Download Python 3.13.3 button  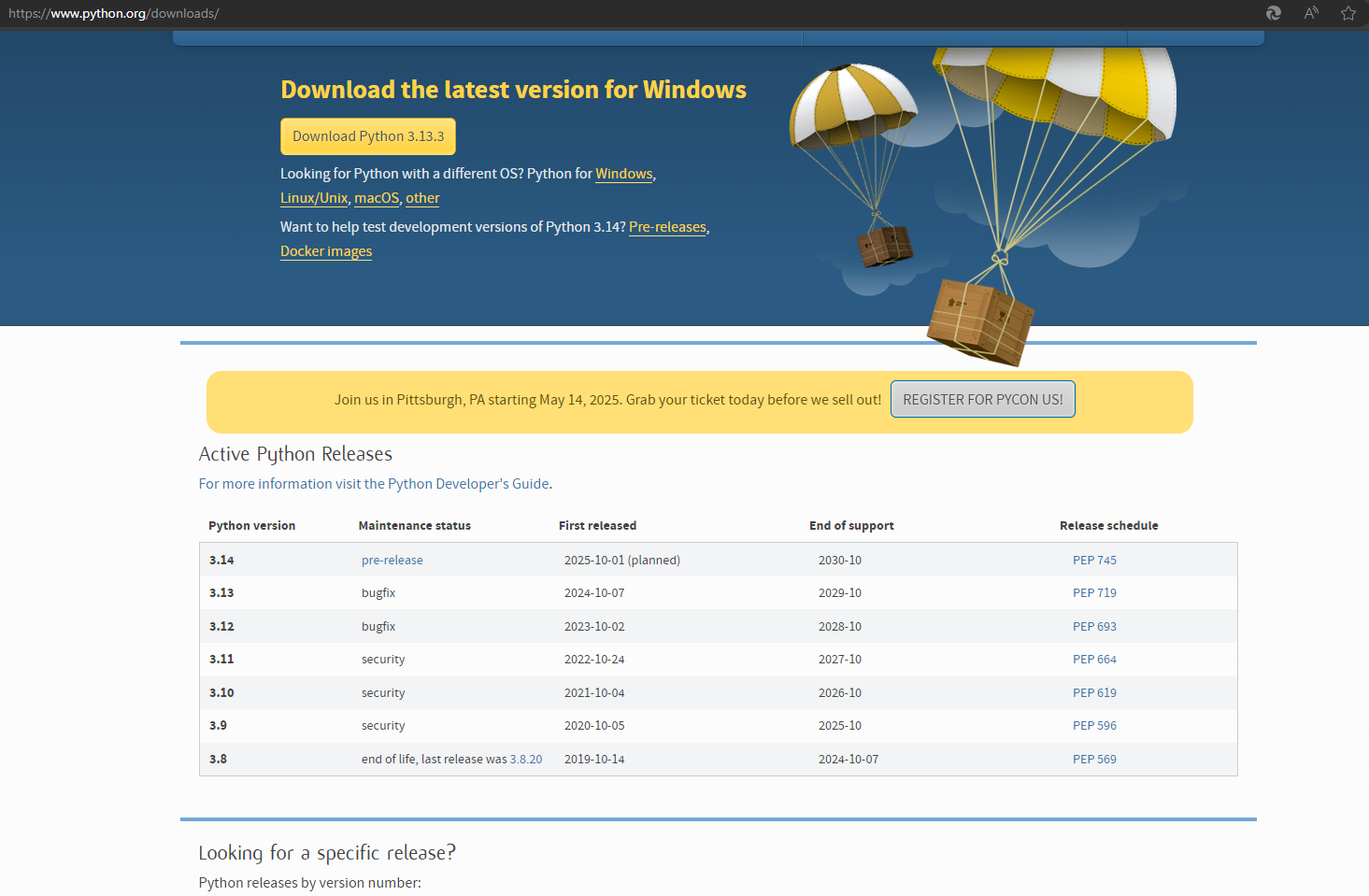[368, 136]
